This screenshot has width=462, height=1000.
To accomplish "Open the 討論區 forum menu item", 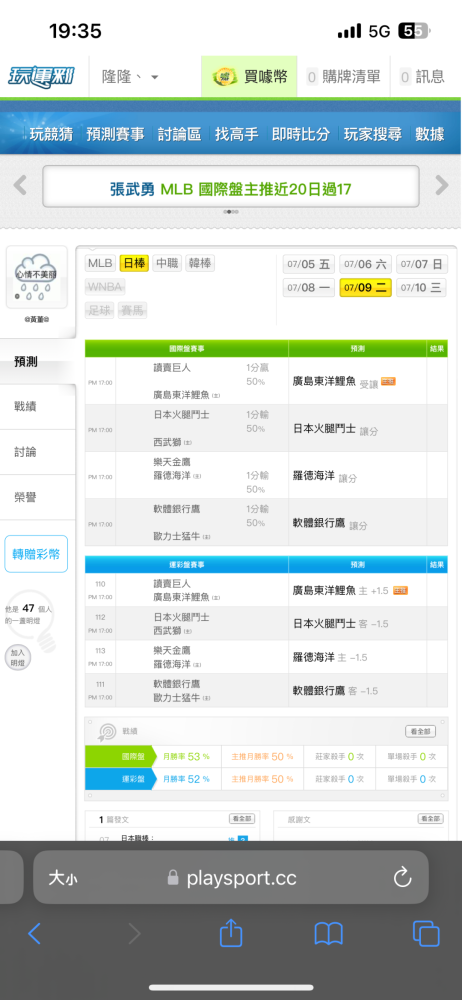I will [179, 134].
